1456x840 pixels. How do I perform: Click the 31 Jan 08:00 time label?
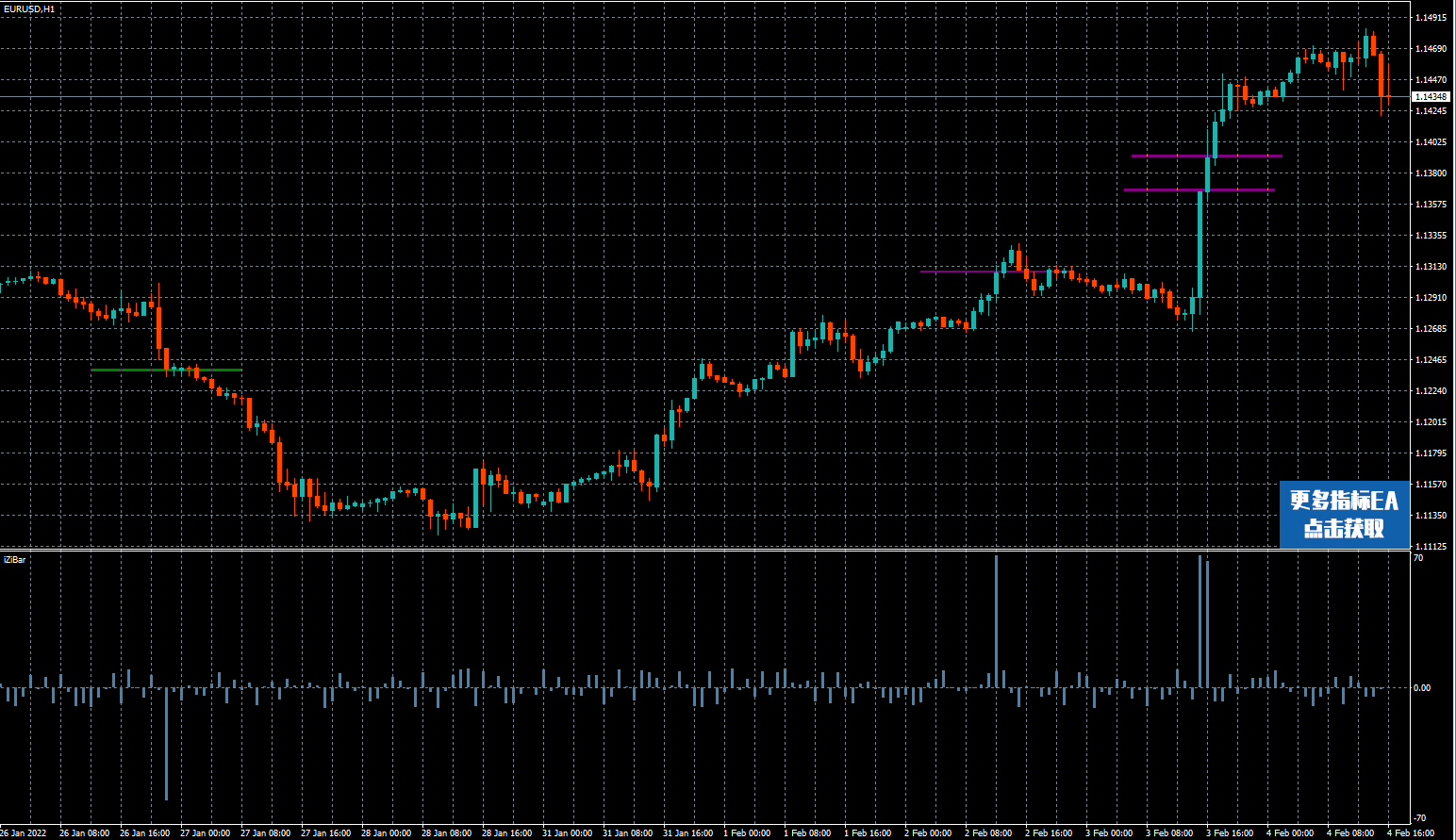pyautogui.click(x=627, y=833)
